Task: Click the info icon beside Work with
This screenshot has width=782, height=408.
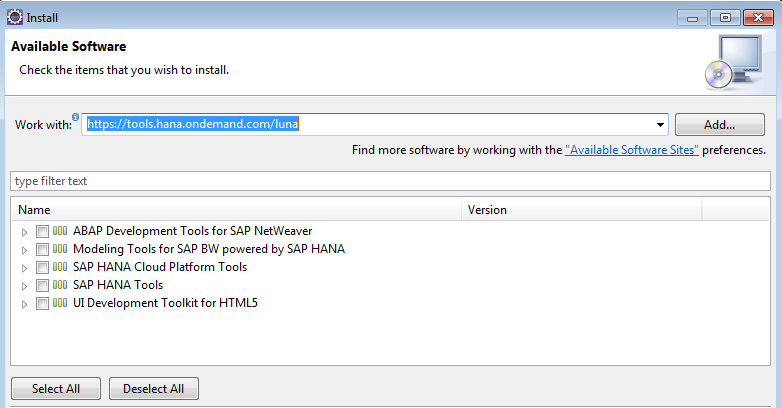Action: pos(75,117)
